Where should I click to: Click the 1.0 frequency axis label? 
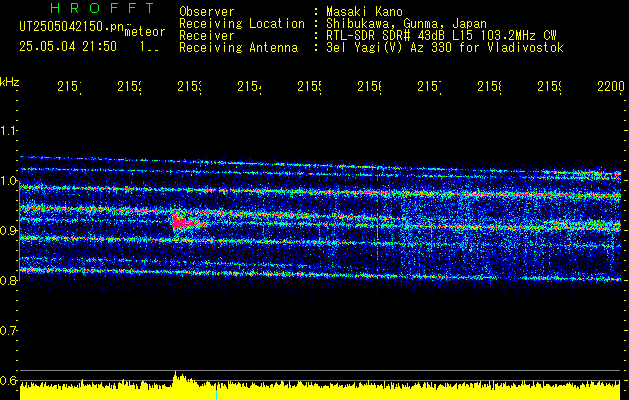coord(9,181)
